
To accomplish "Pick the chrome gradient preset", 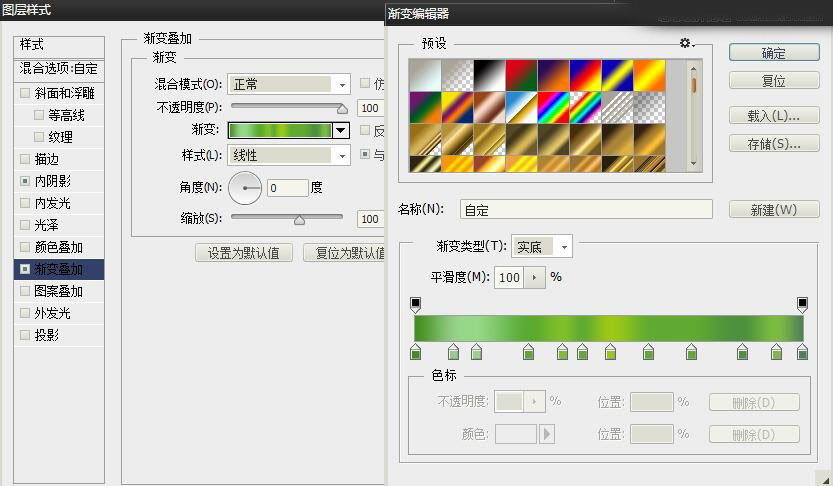I will coord(521,107).
